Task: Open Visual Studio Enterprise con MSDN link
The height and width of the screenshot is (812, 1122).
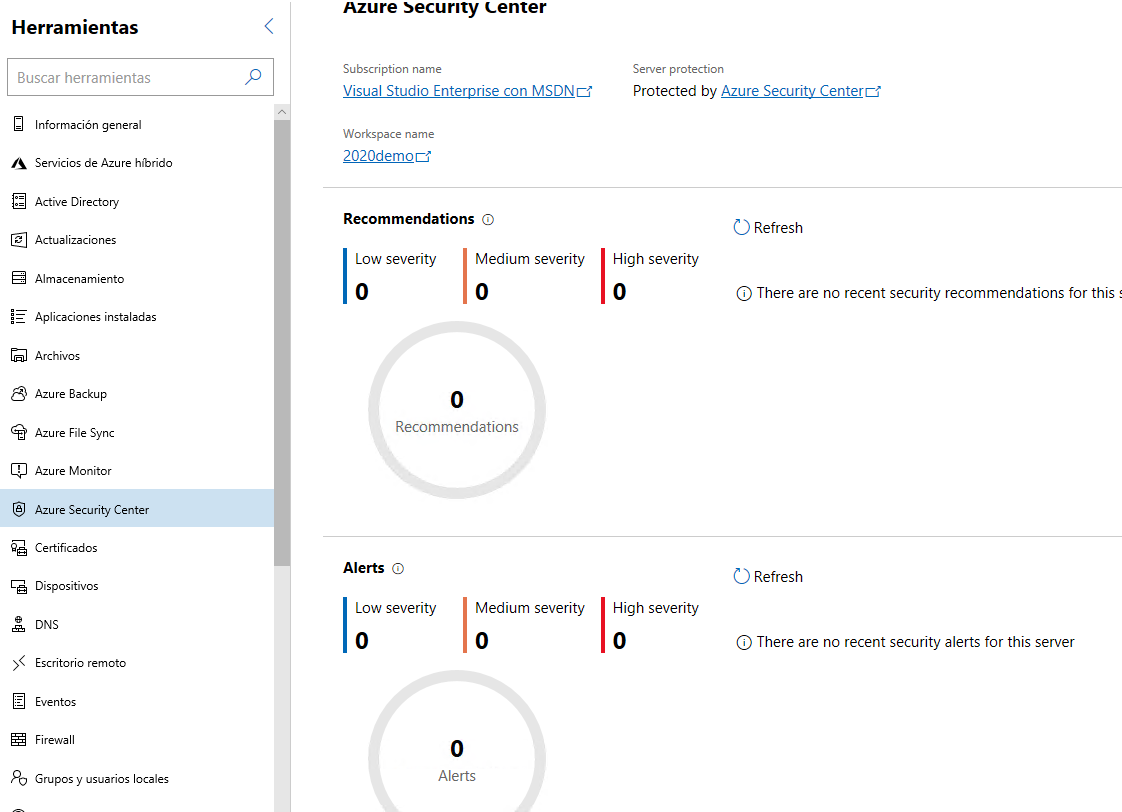Action: 459,91
